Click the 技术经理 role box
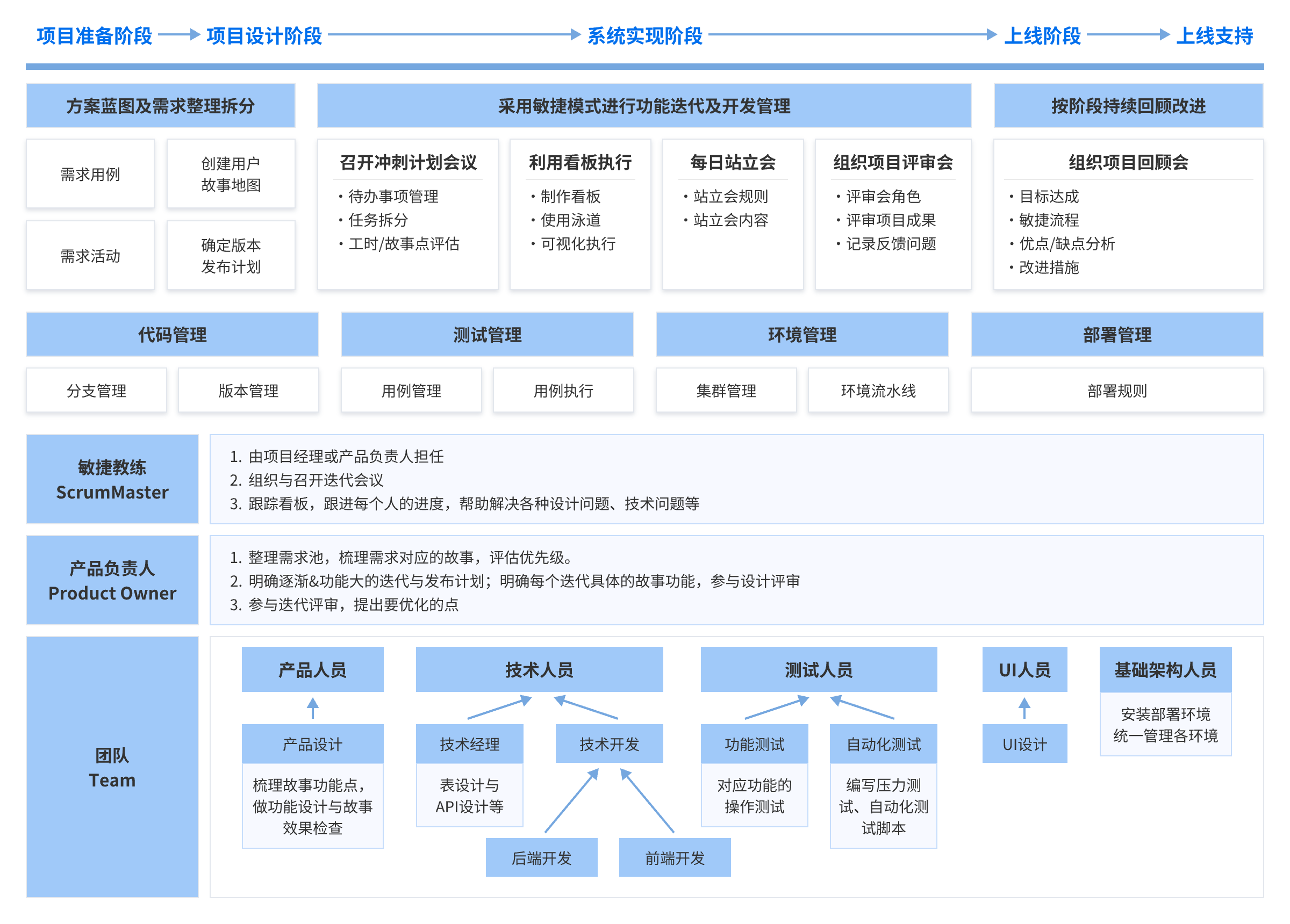This screenshot has height=924, width=1290. 469,743
